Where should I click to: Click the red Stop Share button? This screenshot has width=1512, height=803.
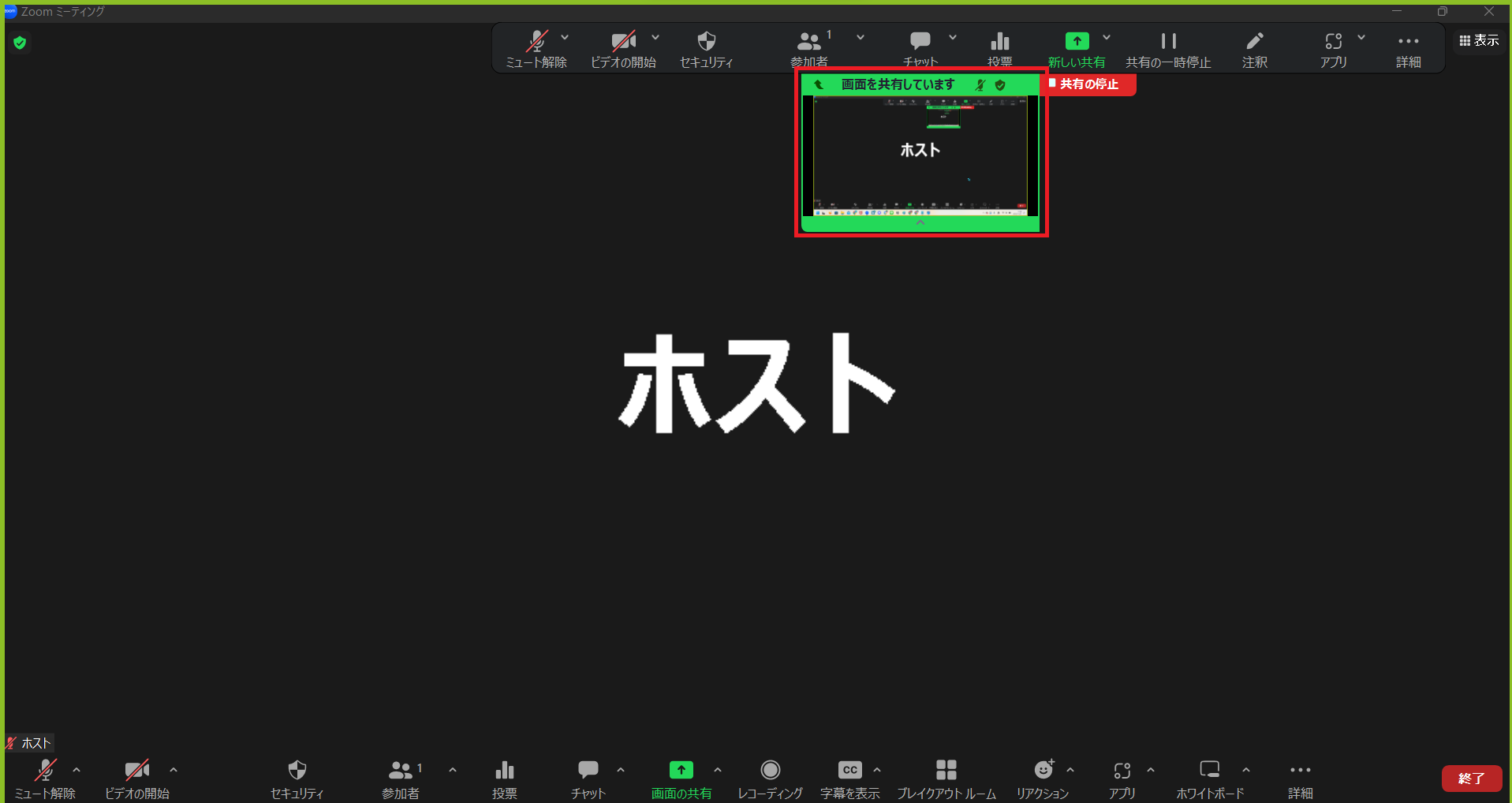[x=1088, y=84]
